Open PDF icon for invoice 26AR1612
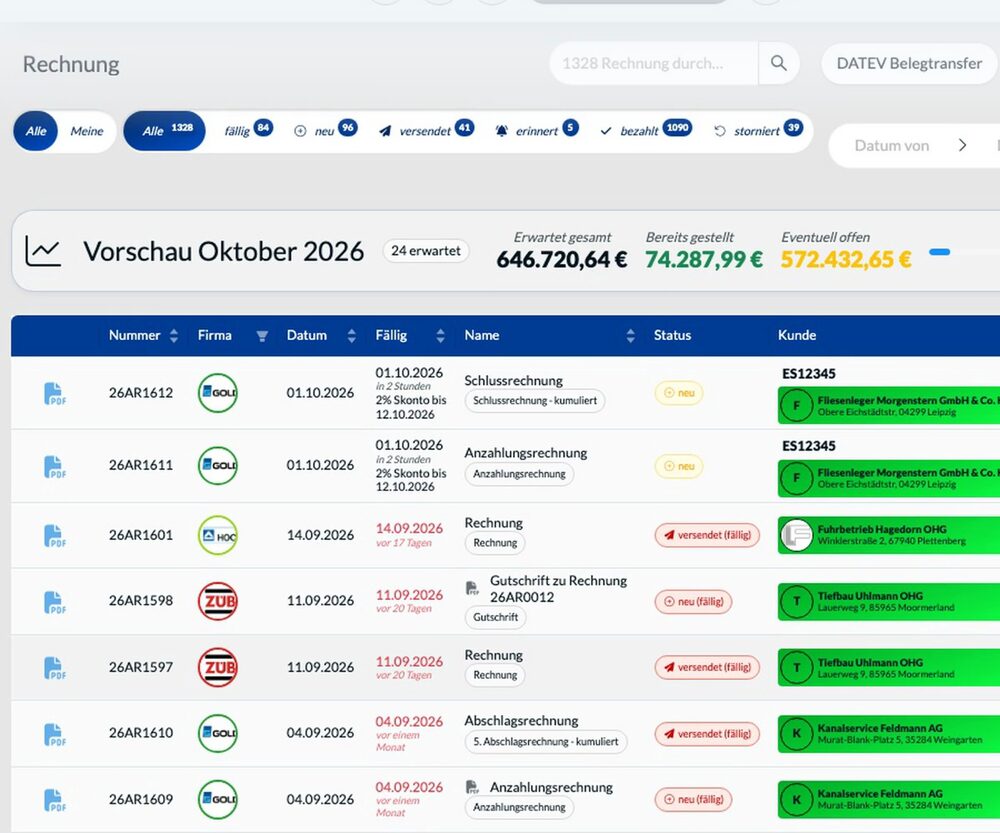 (x=55, y=394)
